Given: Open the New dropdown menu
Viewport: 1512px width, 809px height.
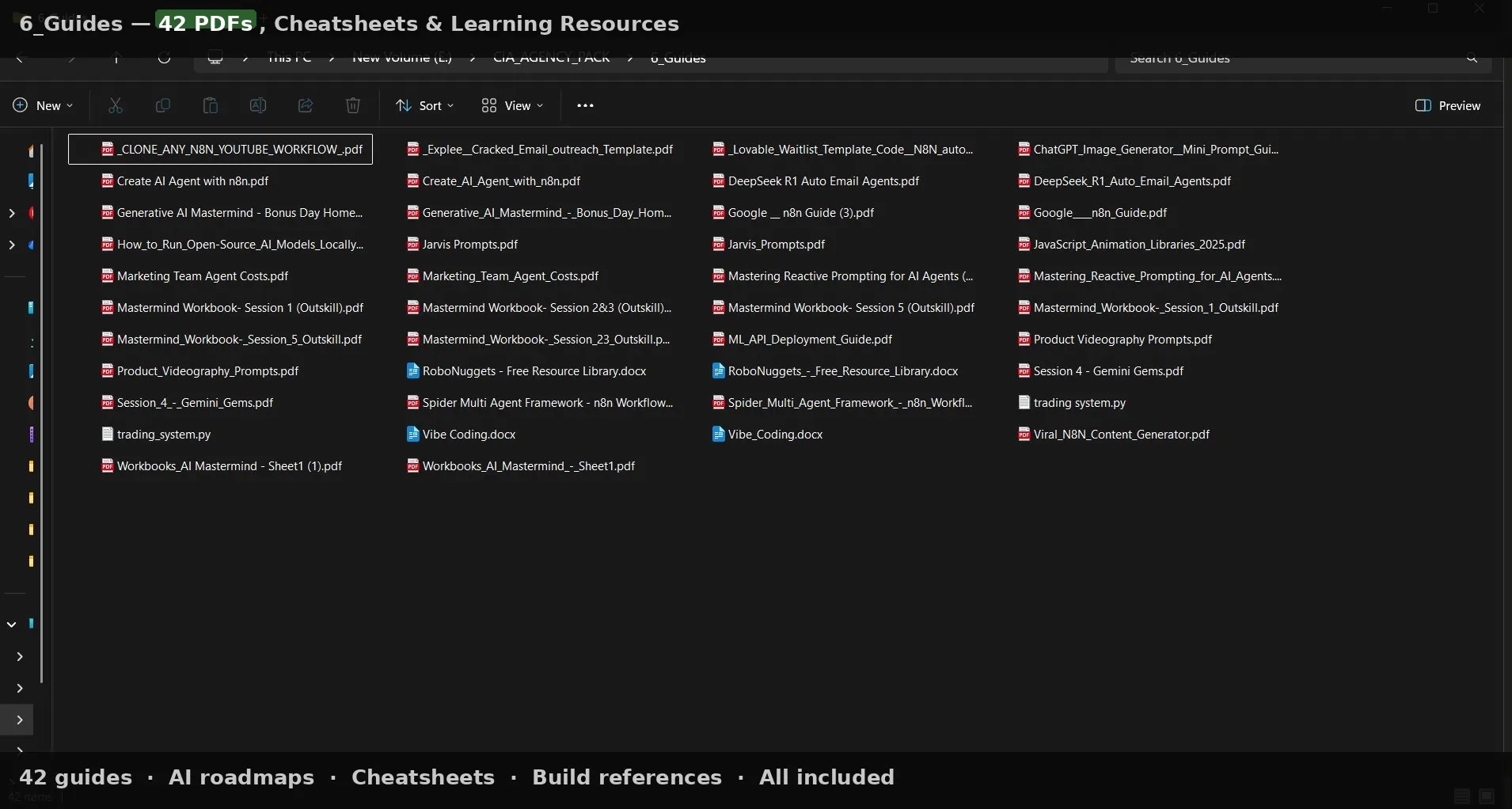Looking at the screenshot, I should [44, 105].
